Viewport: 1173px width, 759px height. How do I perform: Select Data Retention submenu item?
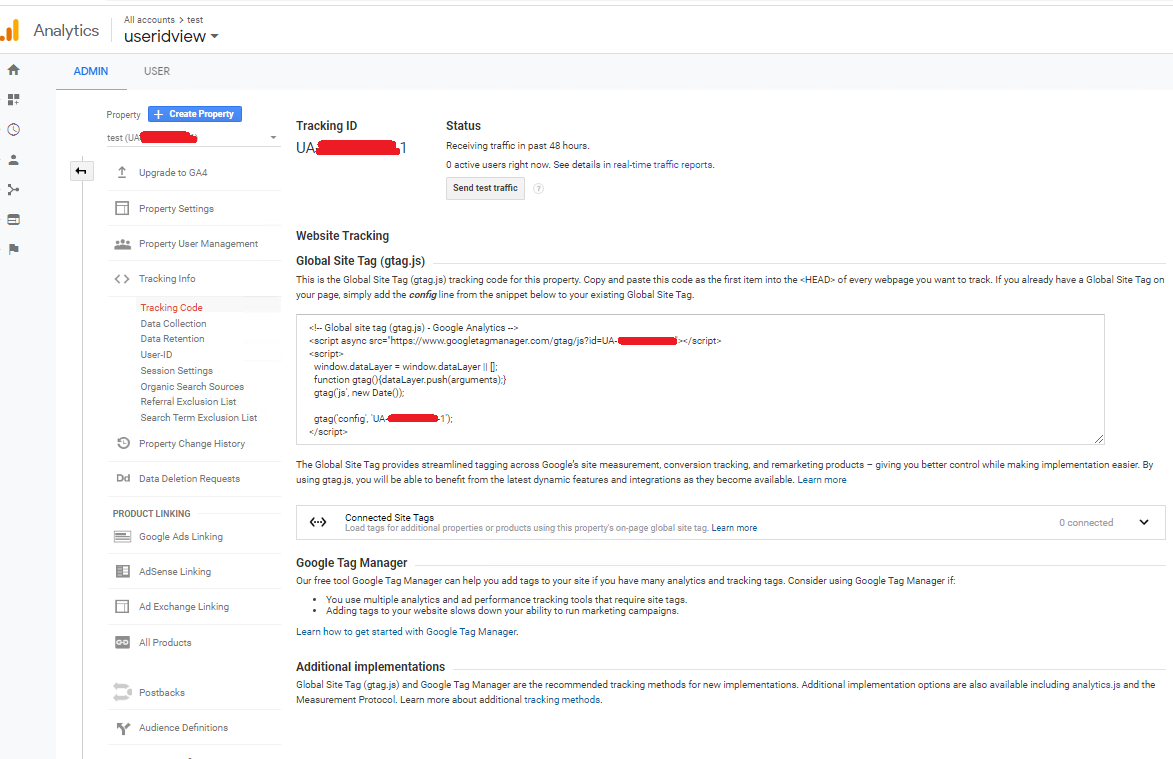point(172,339)
